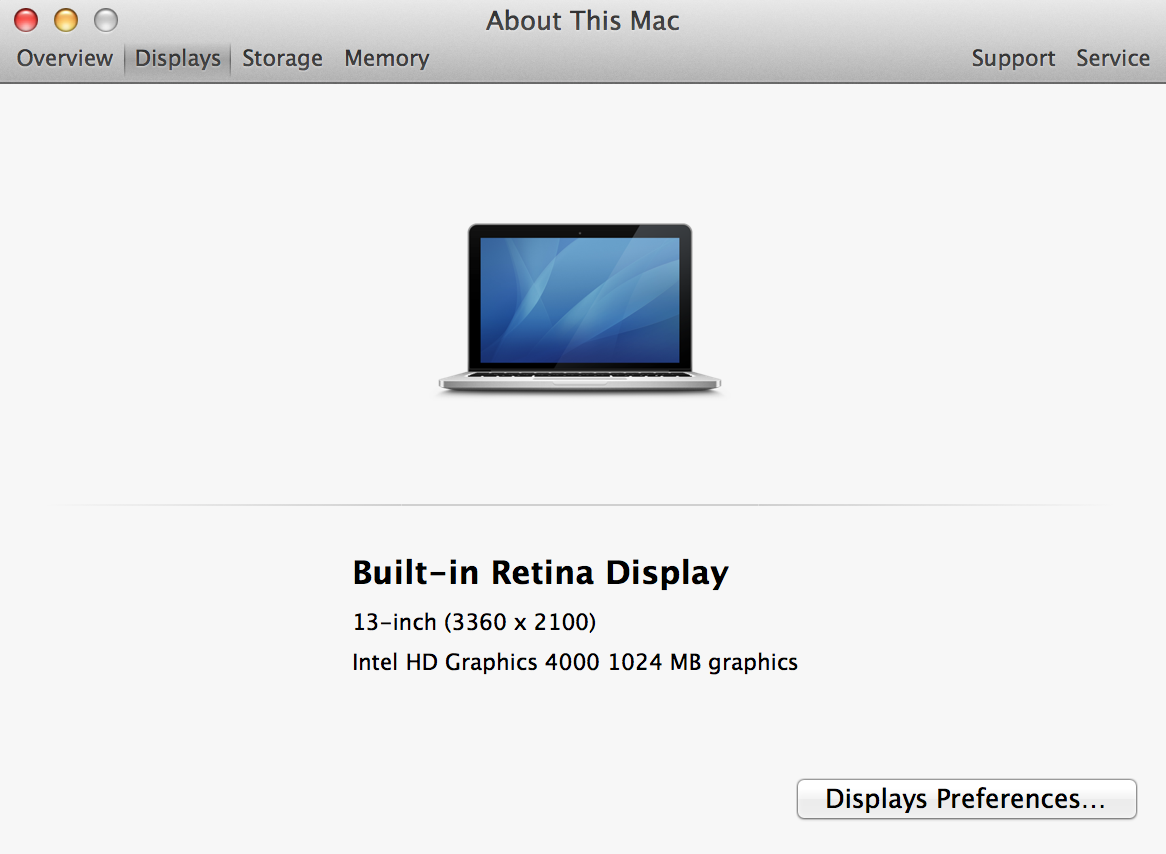Switch to the Overview tab
The image size is (1166, 854).
(65, 58)
